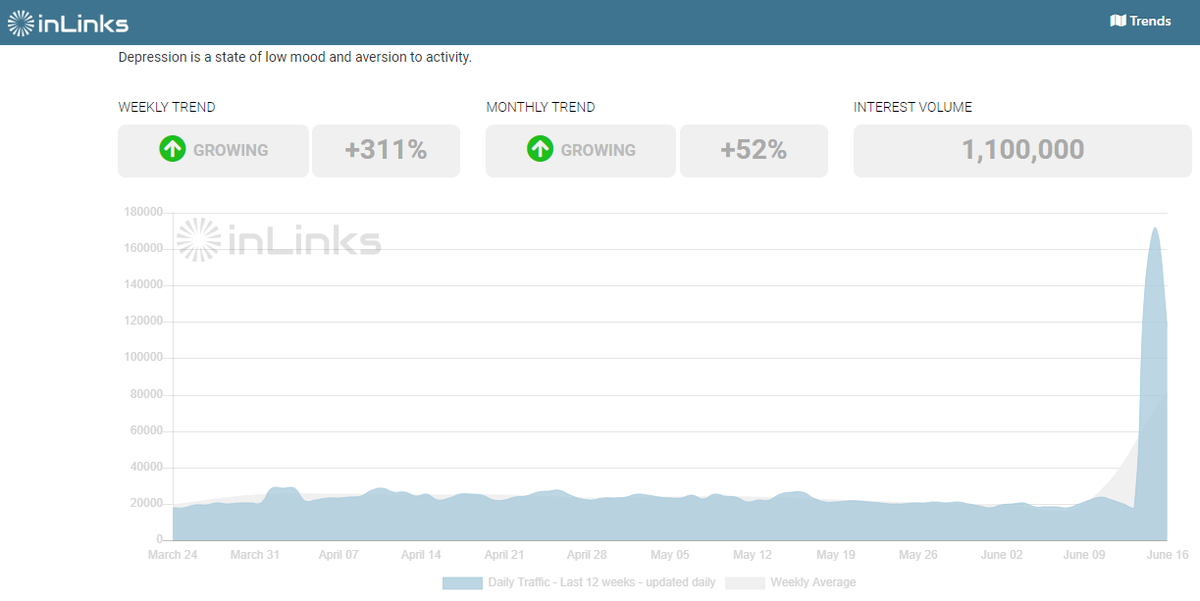
Task: Open the Trends section via its icon
Action: [x=1120, y=21]
